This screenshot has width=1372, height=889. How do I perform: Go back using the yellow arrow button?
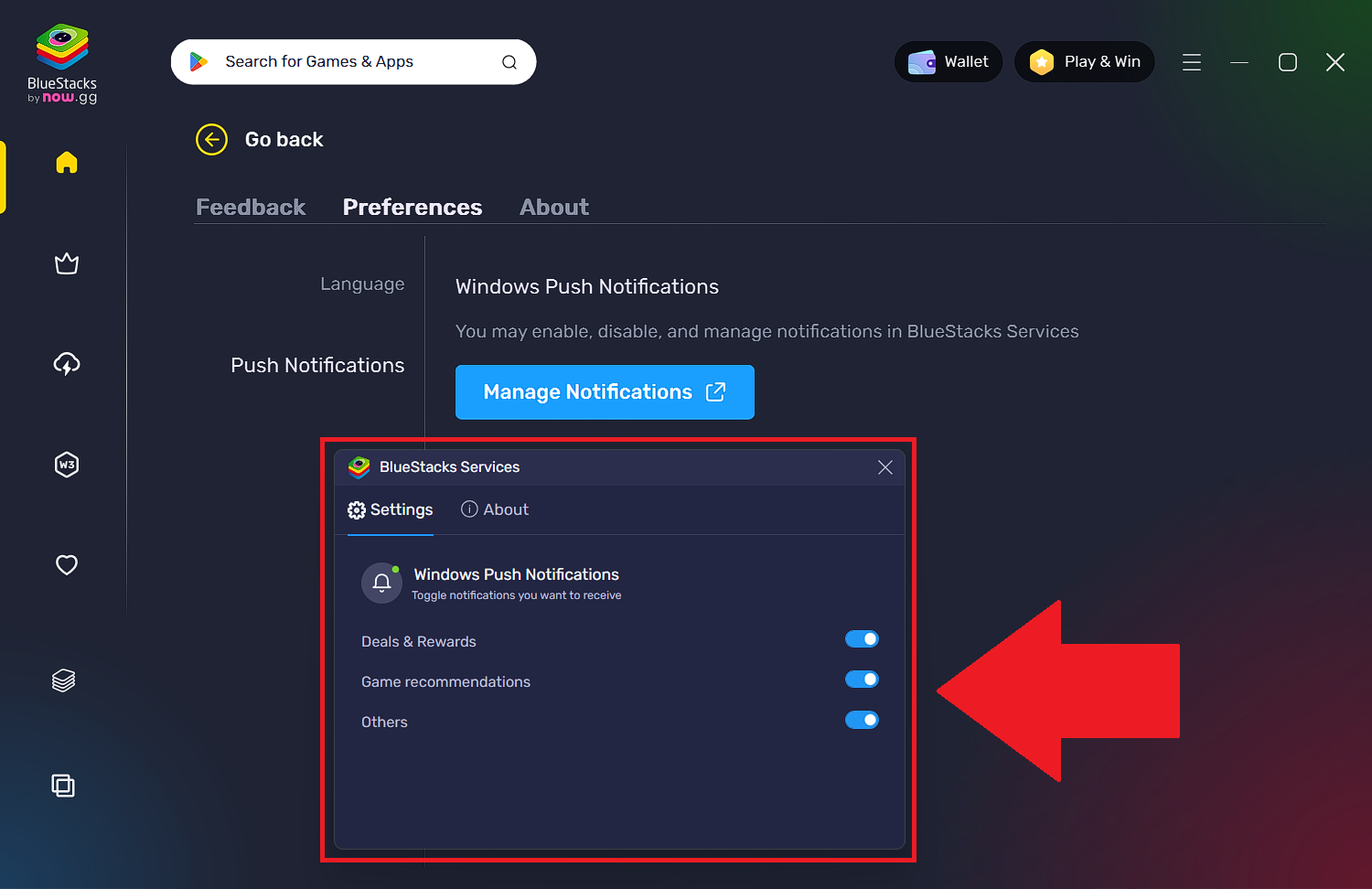pyautogui.click(x=211, y=139)
